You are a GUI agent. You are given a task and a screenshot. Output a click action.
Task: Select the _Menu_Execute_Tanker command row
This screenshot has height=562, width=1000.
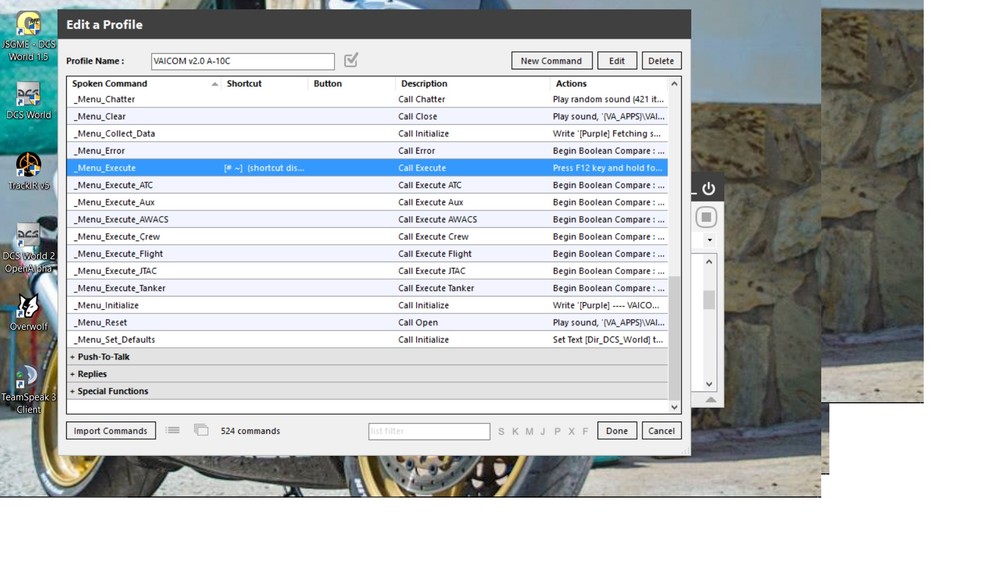coord(367,288)
